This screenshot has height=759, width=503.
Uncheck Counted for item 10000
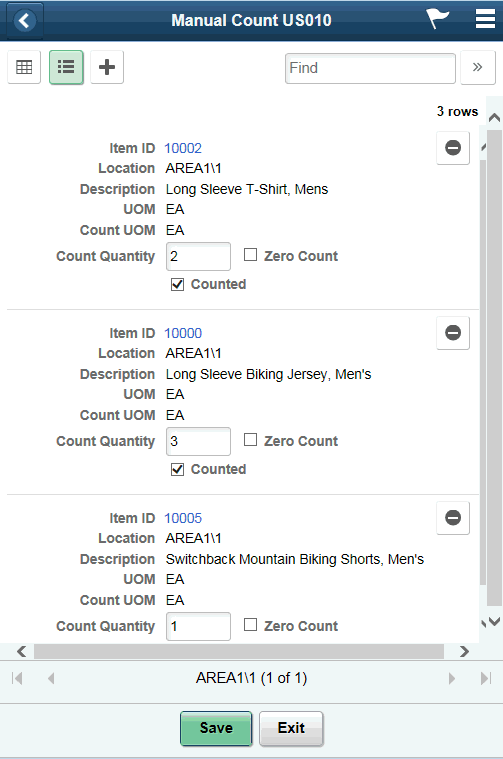tap(178, 469)
